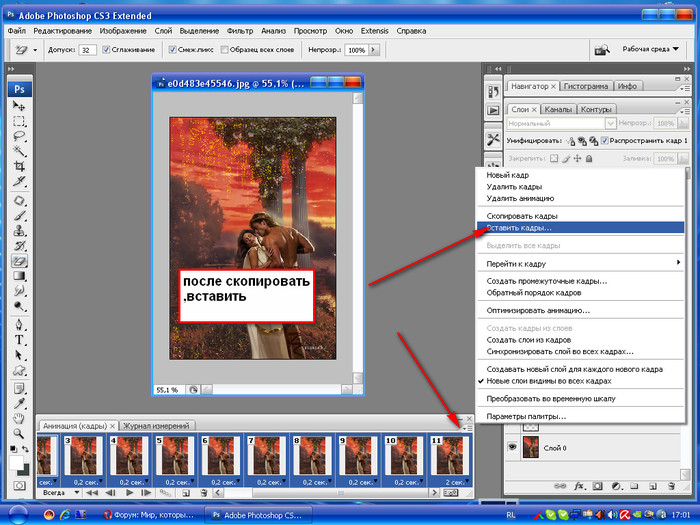Swap foreground and background colors
The height and width of the screenshot is (525, 700).
click(x=25, y=449)
